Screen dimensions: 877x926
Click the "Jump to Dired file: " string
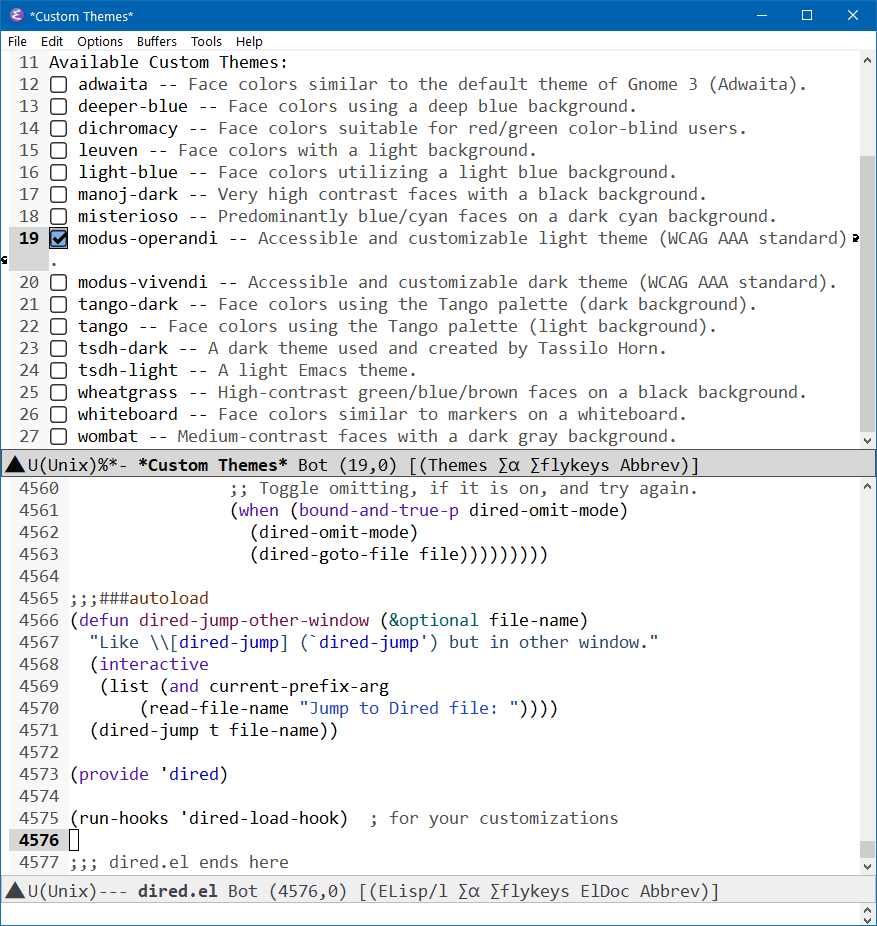[409, 708]
